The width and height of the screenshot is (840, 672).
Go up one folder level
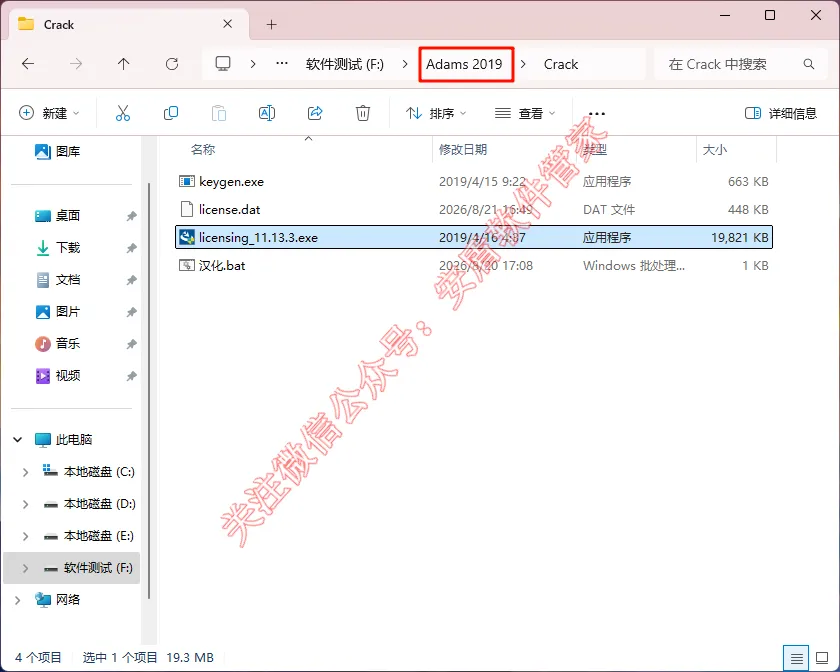point(123,64)
